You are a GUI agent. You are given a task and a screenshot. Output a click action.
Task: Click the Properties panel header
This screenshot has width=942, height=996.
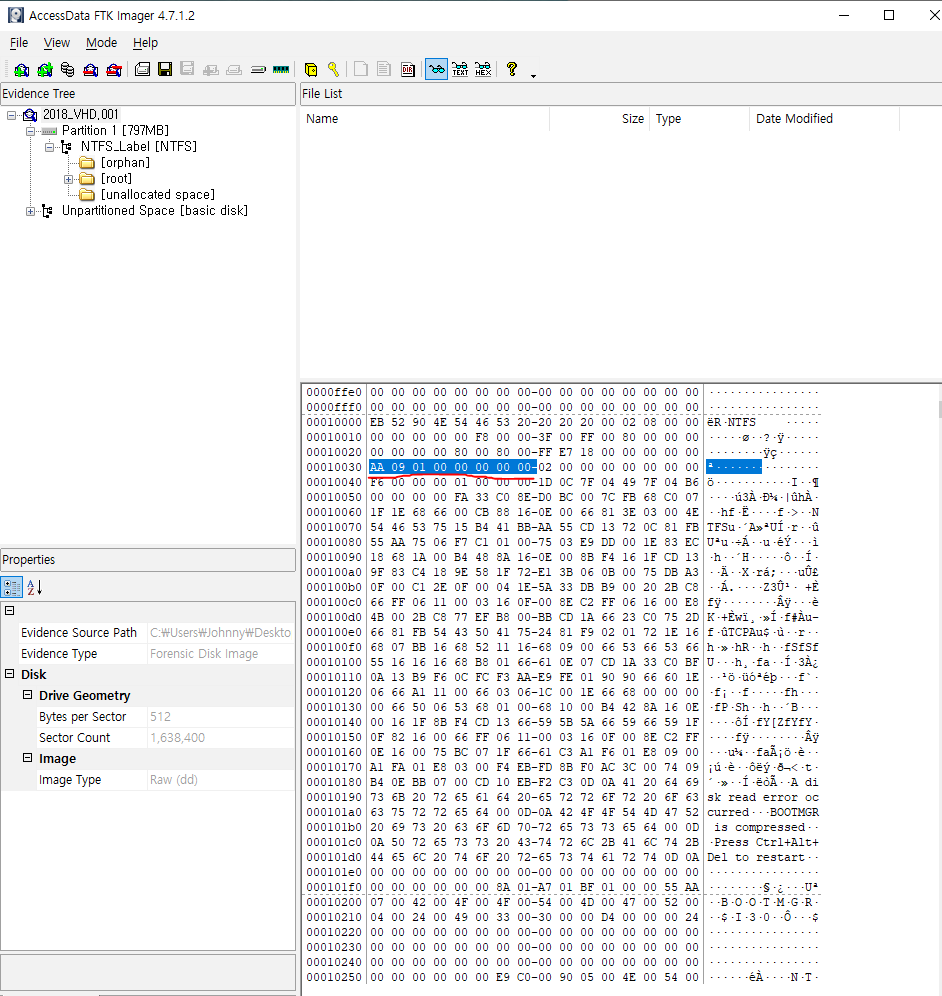(148, 560)
